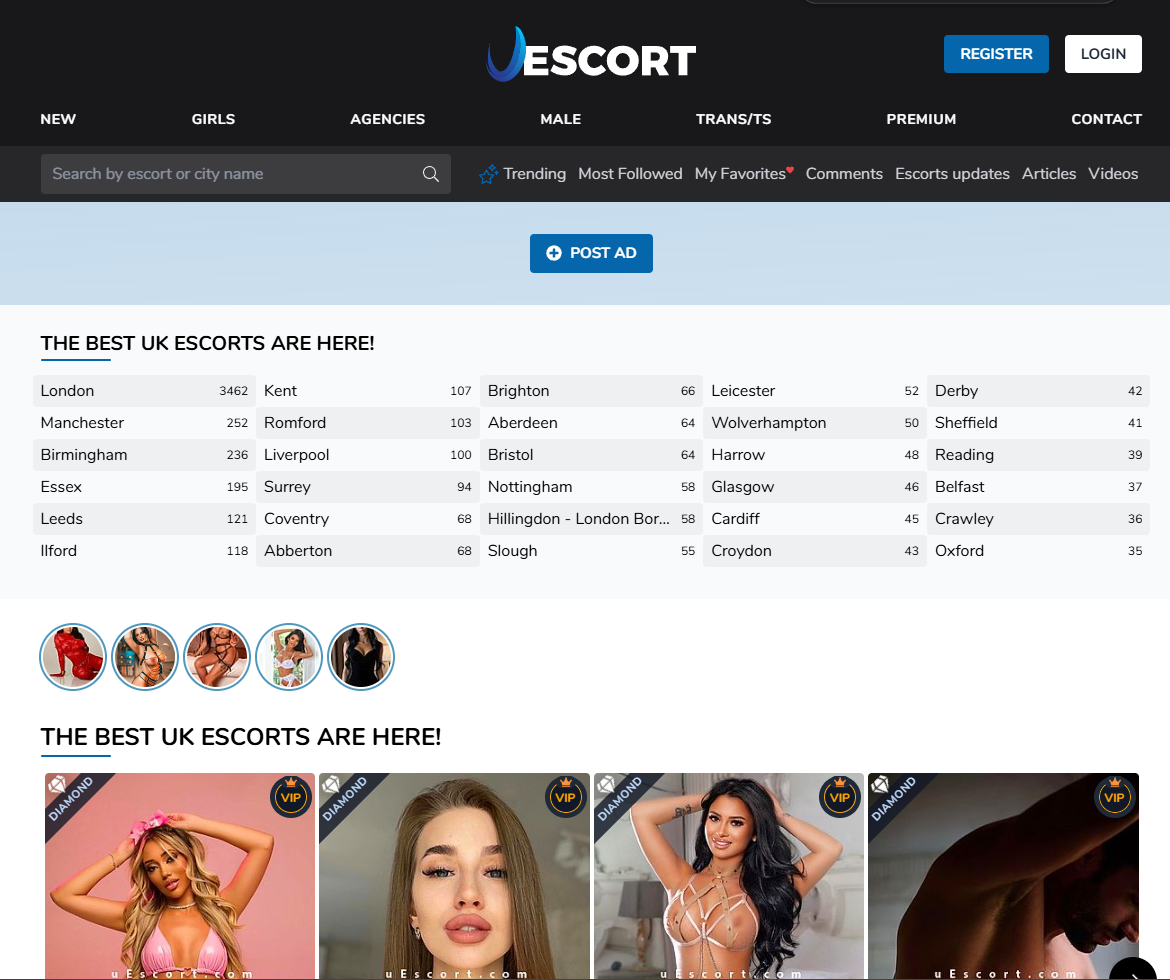Open the AGENCIES section
The width and height of the screenshot is (1170, 980).
pyautogui.click(x=387, y=119)
